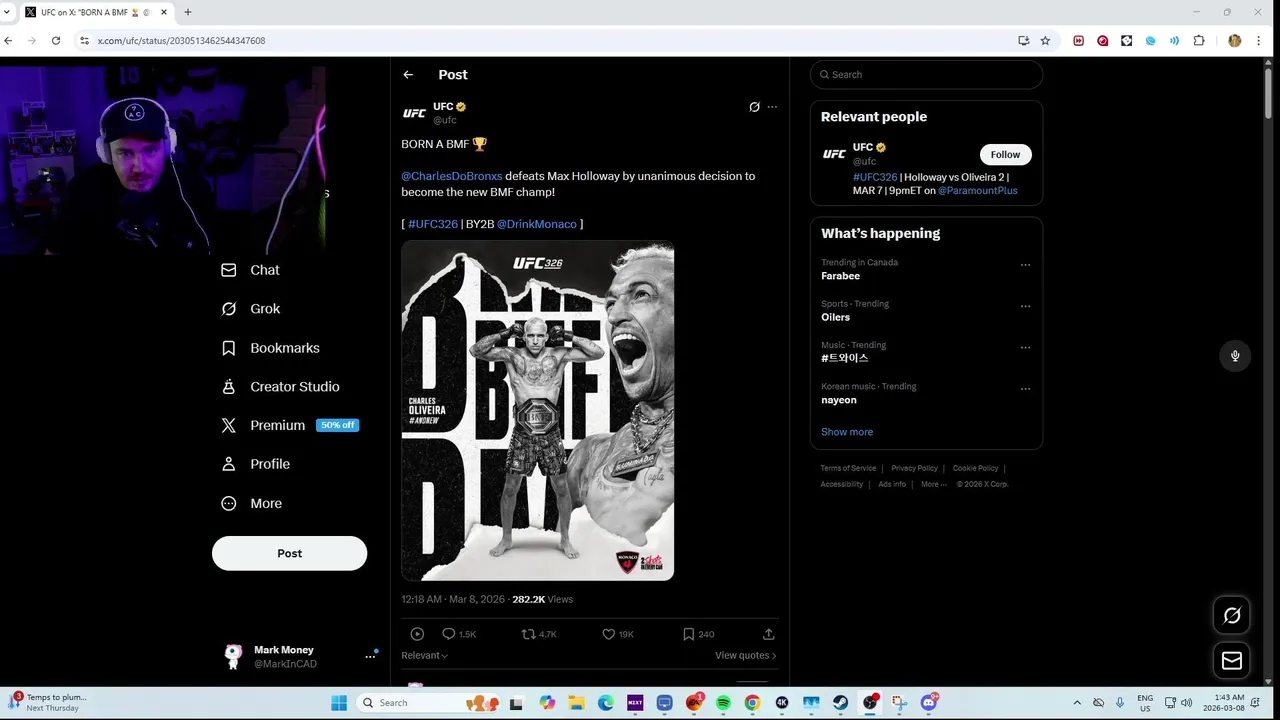
Task: Open options for the Oilers trend
Action: click(1025, 306)
